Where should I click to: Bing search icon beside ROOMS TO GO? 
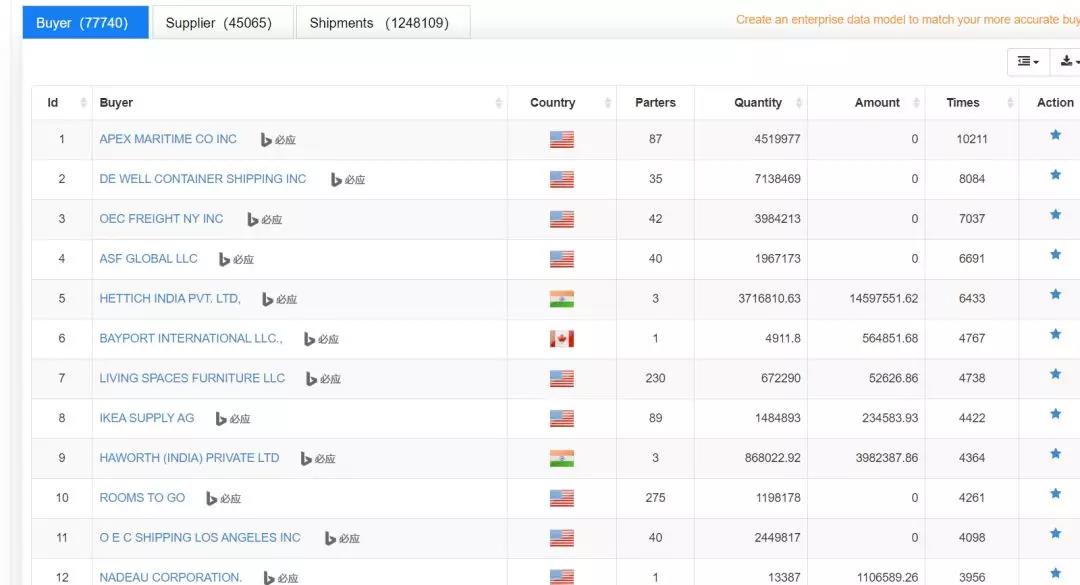[x=223, y=499]
